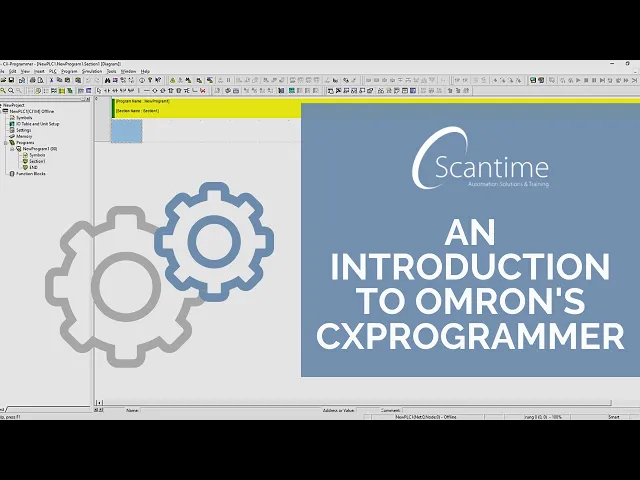Click the Zoom Out magnifier icon

coord(11,91)
